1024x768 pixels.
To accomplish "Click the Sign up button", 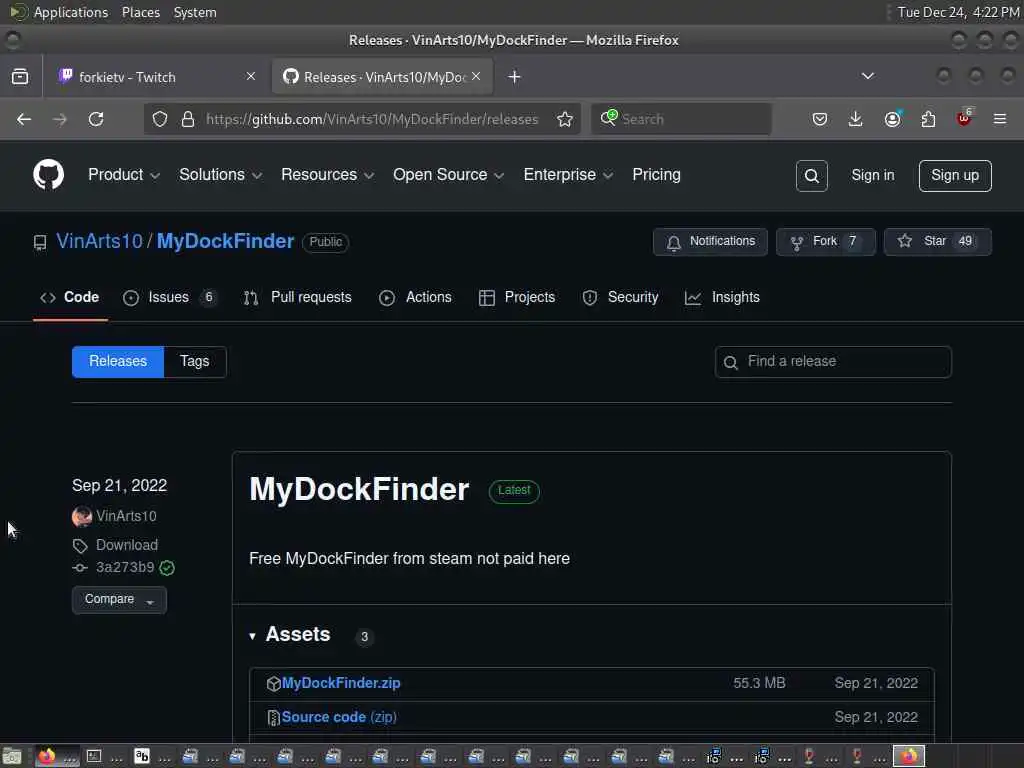I will [x=955, y=176].
